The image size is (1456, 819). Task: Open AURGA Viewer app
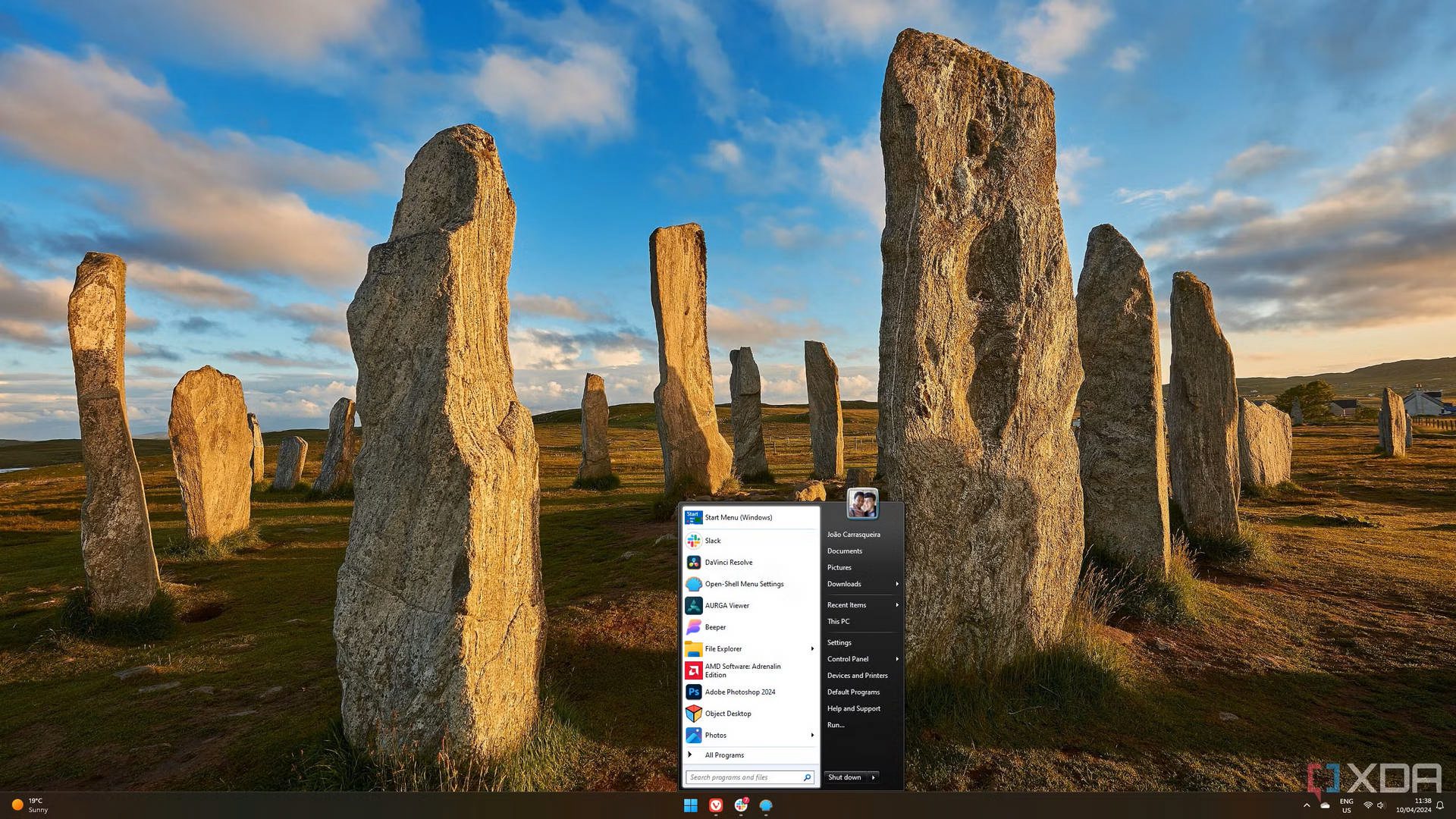726,605
